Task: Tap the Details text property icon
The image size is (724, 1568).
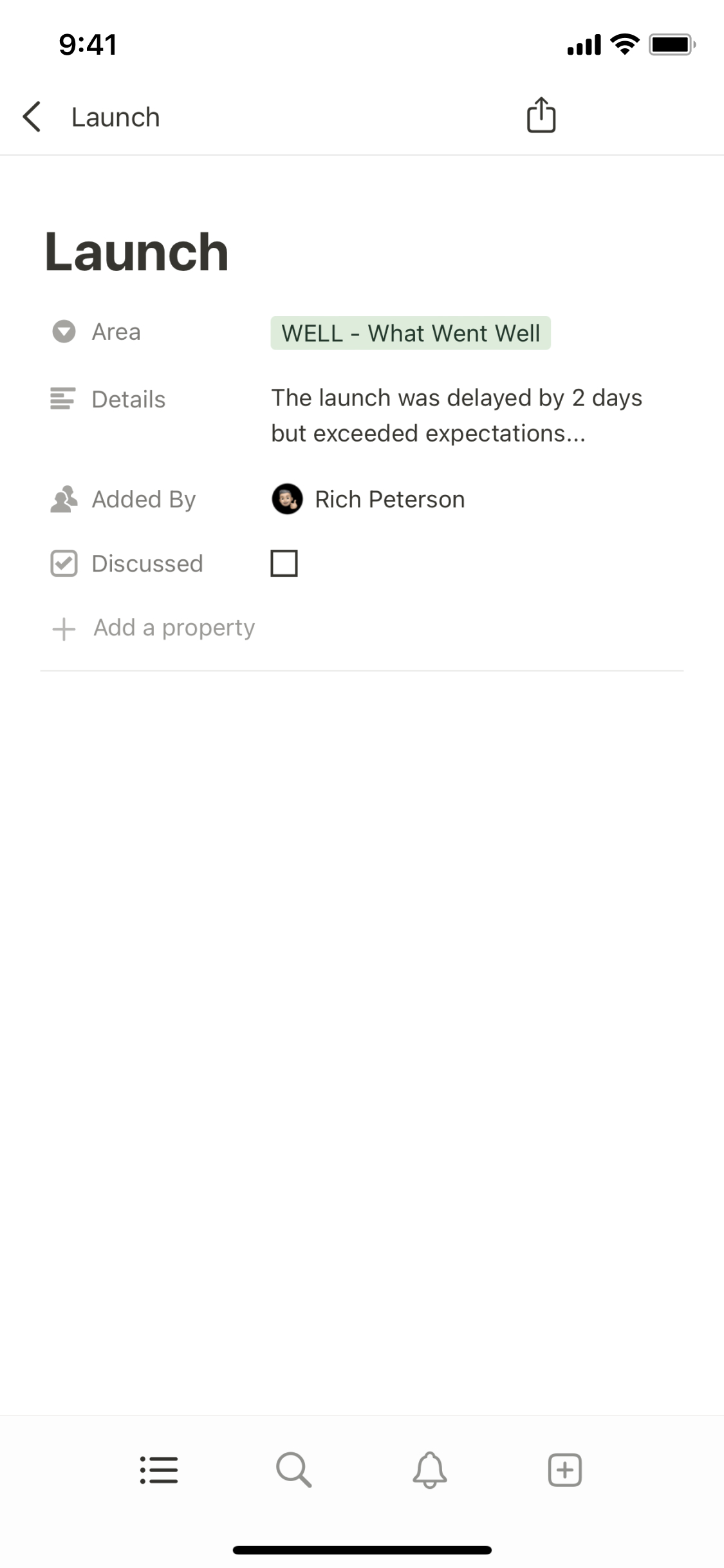Action: (63, 398)
